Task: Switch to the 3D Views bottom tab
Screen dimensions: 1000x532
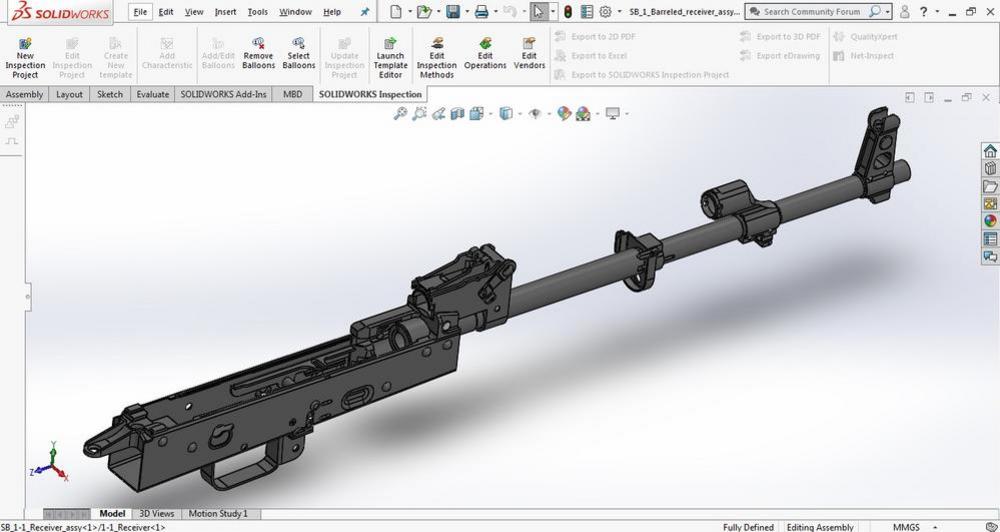Action: [x=157, y=514]
